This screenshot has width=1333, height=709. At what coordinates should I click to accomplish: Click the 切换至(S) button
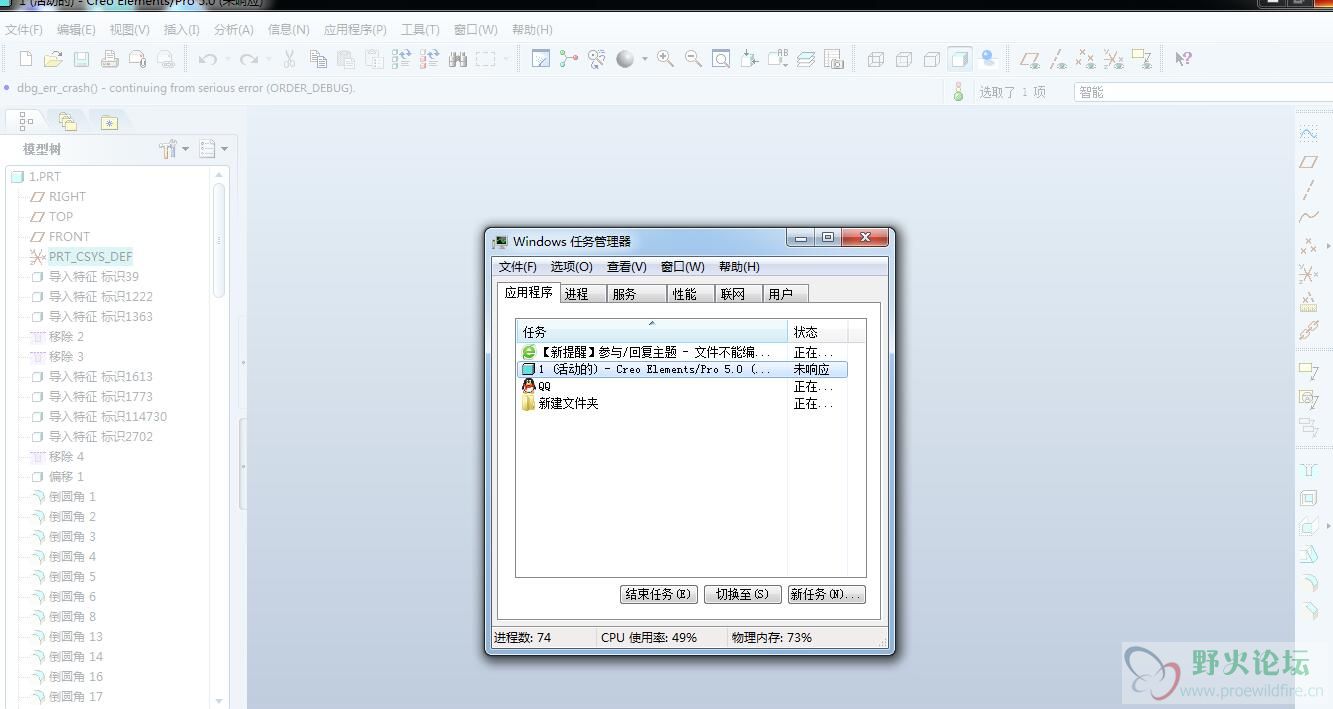(742, 594)
